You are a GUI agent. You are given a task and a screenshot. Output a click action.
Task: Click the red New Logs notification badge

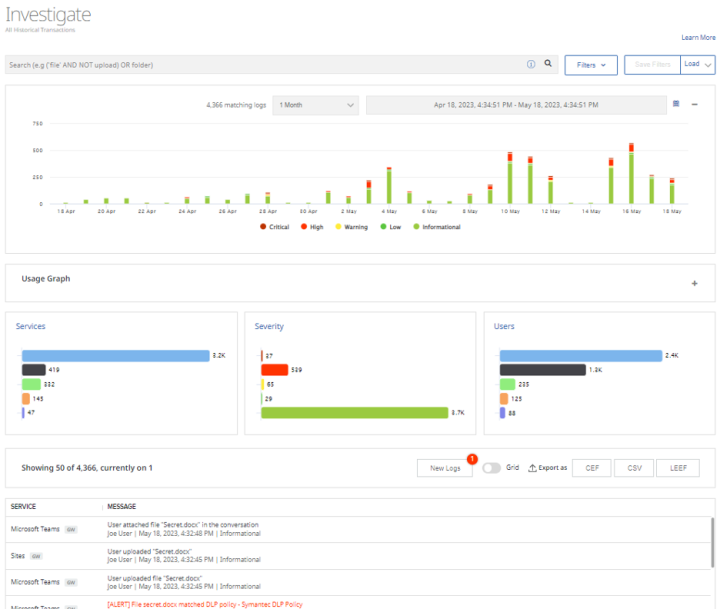coord(472,459)
